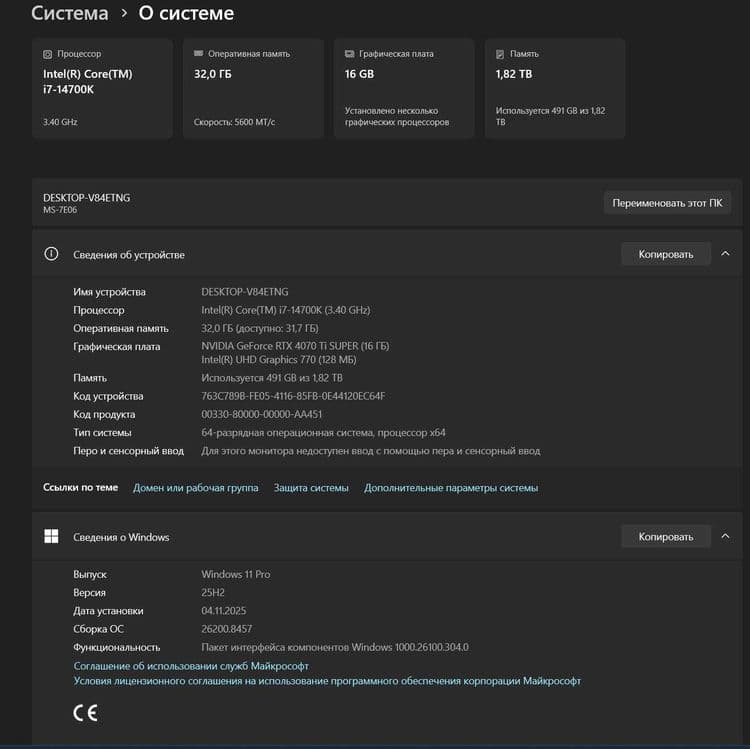Screen dimensions: 750x749
Task: Open the Память 1,82 TB storage card
Action: [555, 88]
